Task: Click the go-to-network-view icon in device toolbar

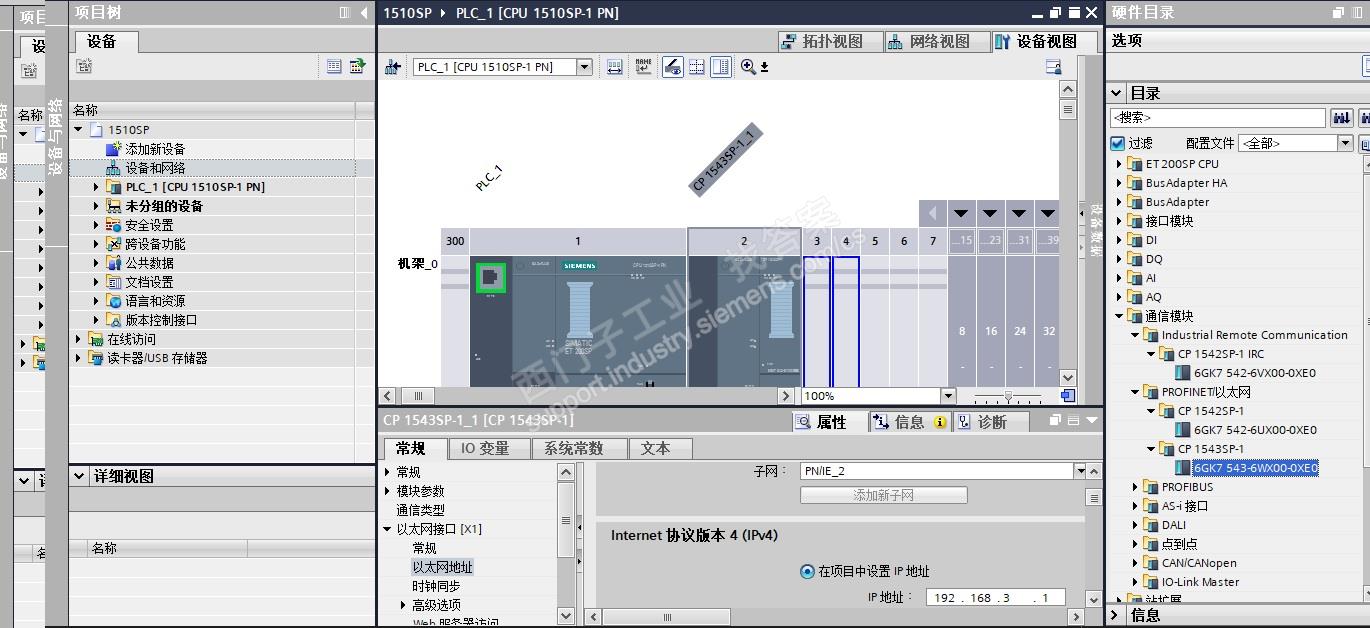Action: coord(393,67)
